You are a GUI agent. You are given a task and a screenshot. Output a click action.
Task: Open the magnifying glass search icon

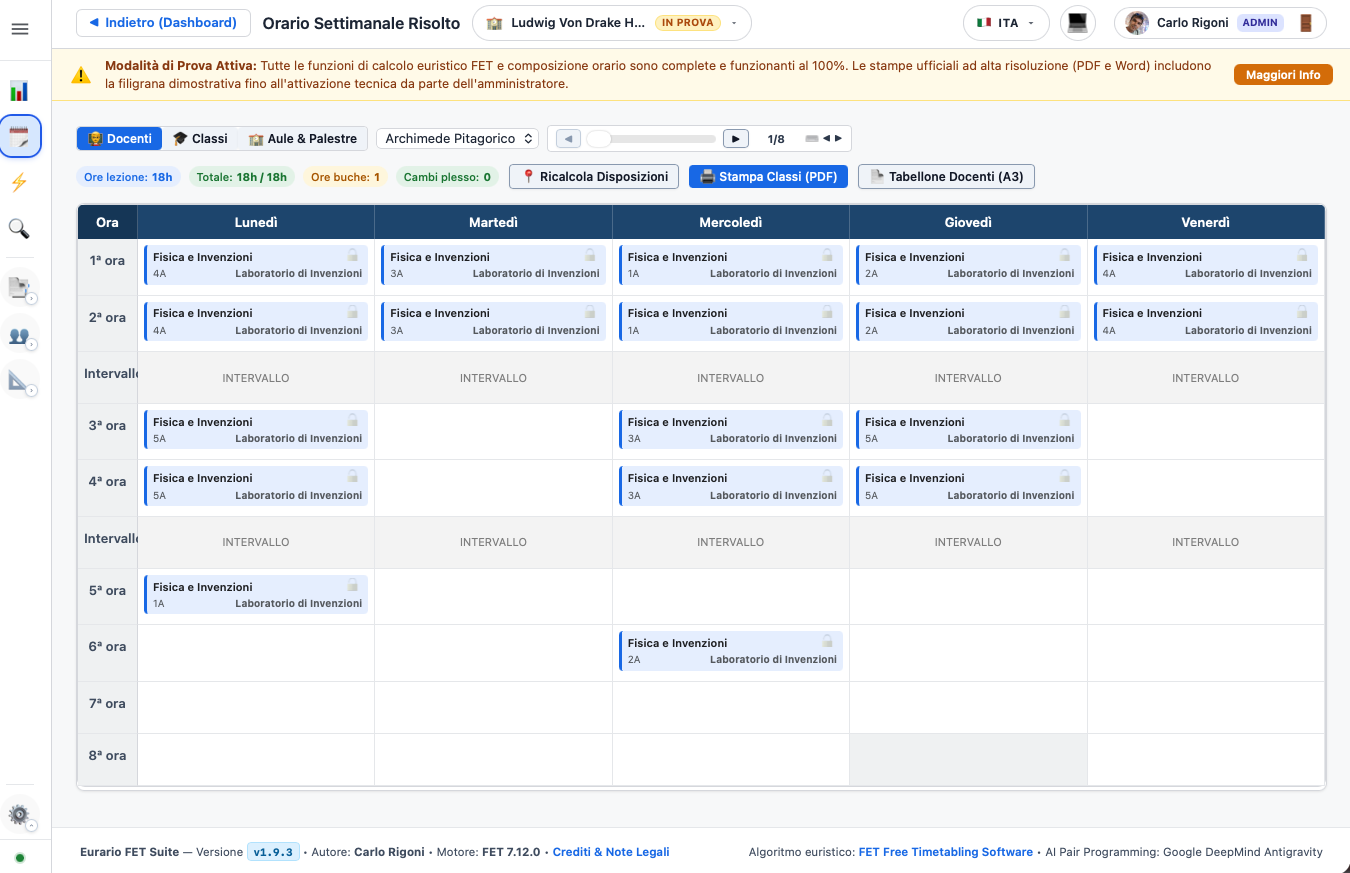click(19, 229)
